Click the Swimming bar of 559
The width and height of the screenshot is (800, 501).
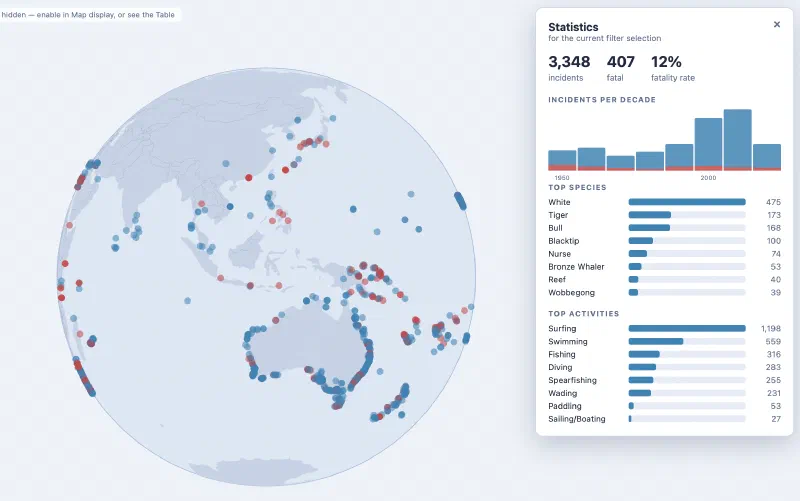click(656, 341)
